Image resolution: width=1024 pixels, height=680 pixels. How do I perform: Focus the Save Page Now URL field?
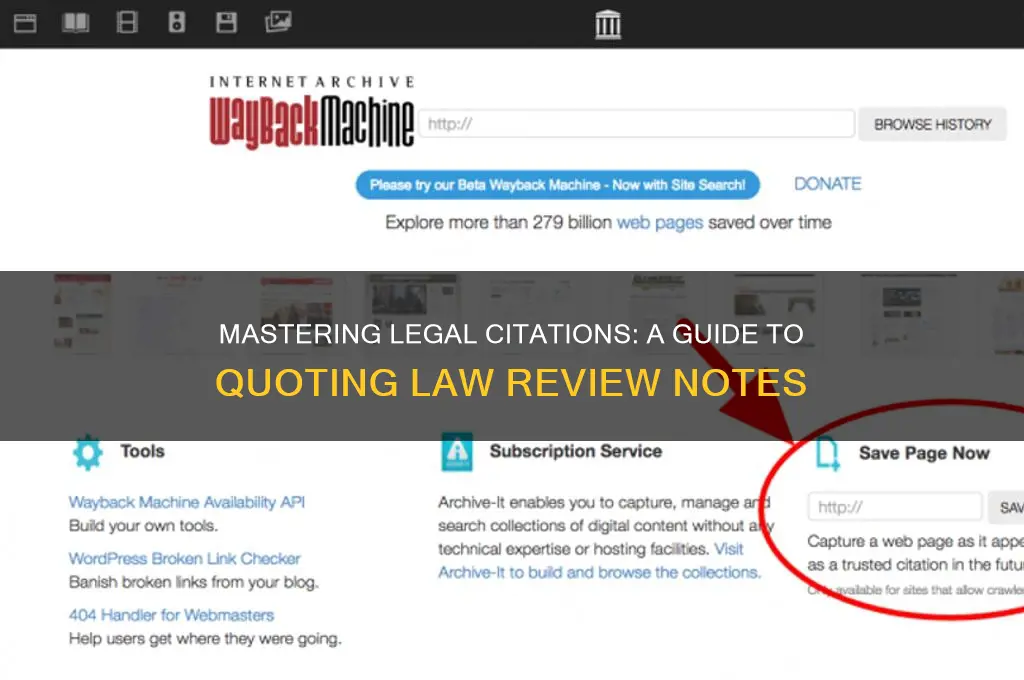(x=895, y=507)
